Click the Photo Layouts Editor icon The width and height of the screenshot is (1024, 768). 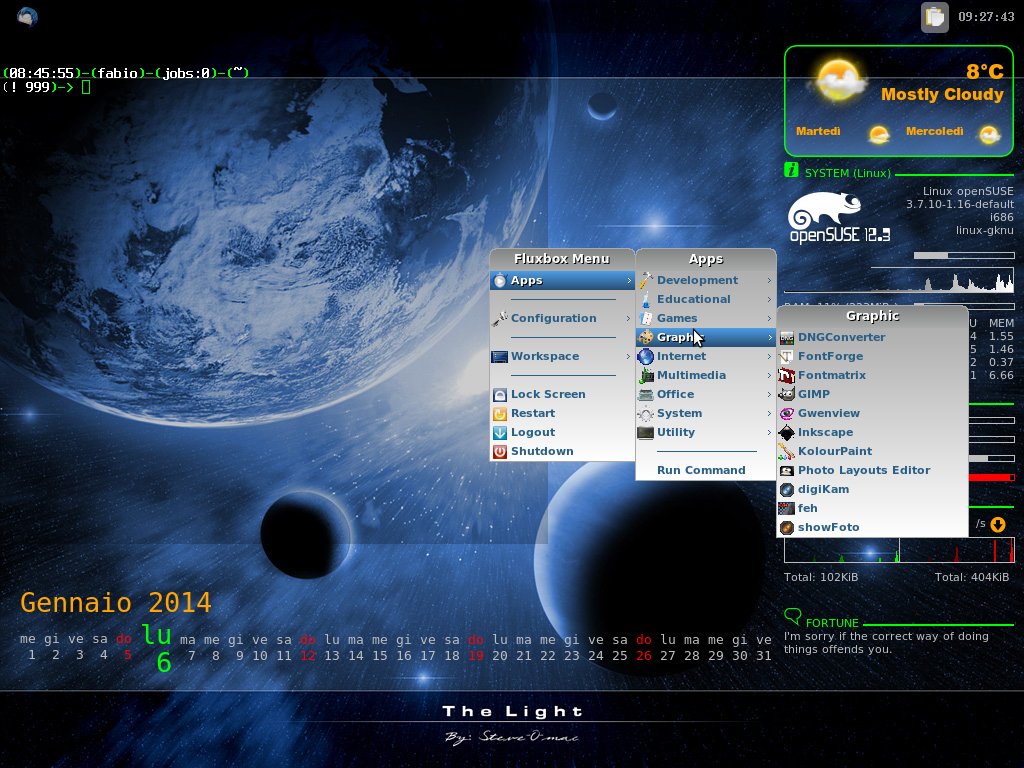coord(787,470)
